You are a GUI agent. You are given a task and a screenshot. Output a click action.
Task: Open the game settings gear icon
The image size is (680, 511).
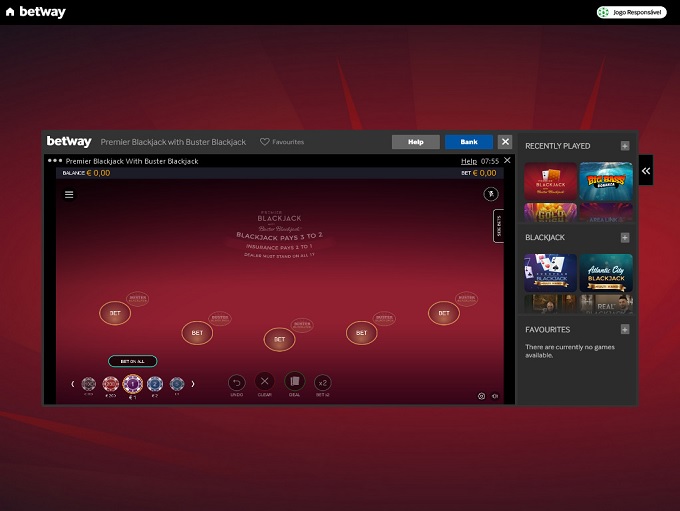point(481,396)
